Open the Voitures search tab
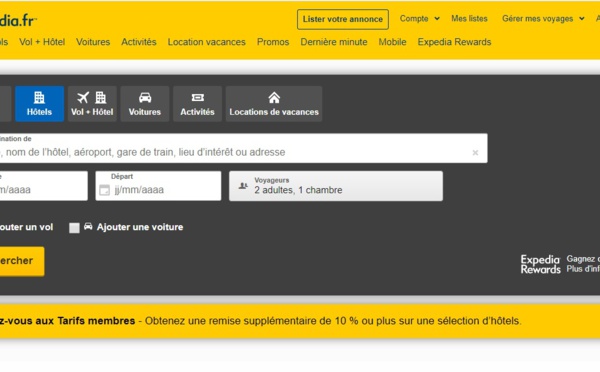The height and width of the screenshot is (372, 600). point(145,104)
